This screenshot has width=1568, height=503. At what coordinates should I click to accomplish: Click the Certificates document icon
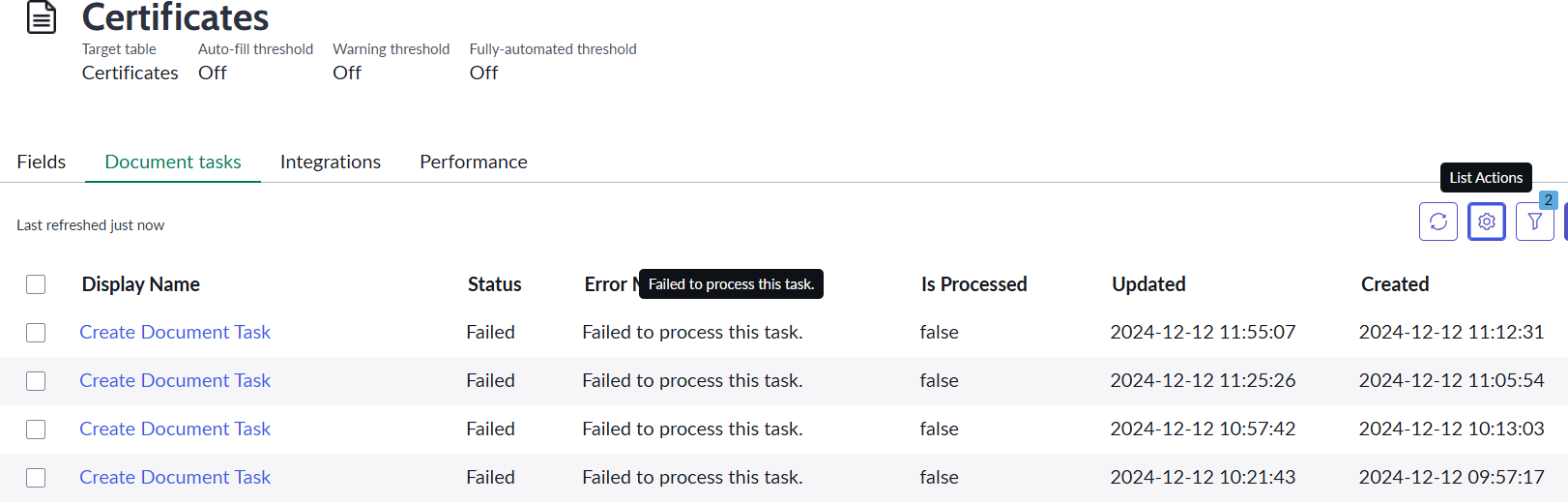point(42,17)
